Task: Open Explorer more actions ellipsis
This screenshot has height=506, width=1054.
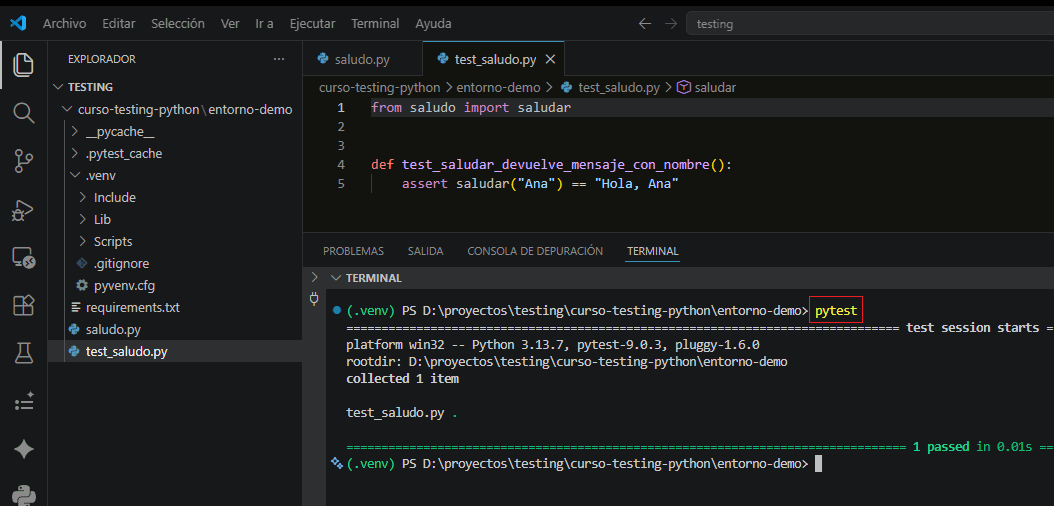Action: (279, 59)
